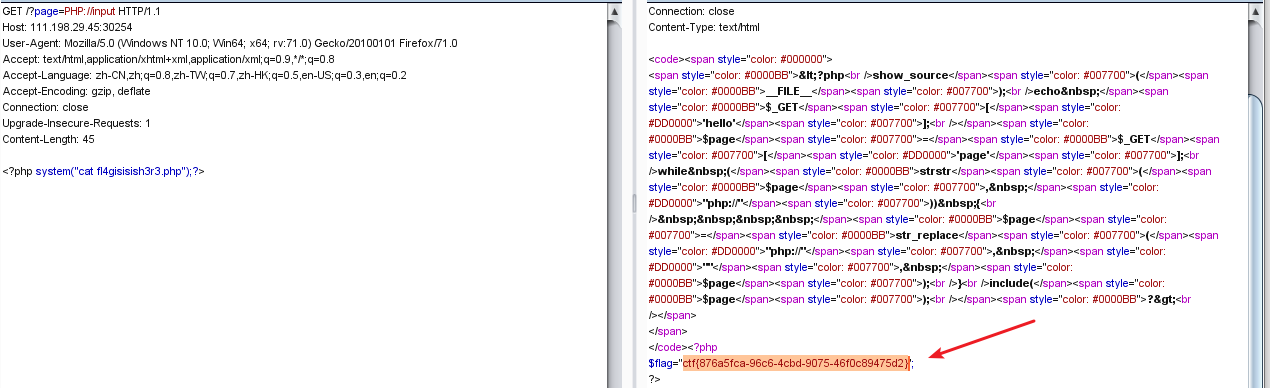Click the Upgrade-Insecure-Requests: 1 header
Viewport: 1270px width, 388px height.
(77, 123)
